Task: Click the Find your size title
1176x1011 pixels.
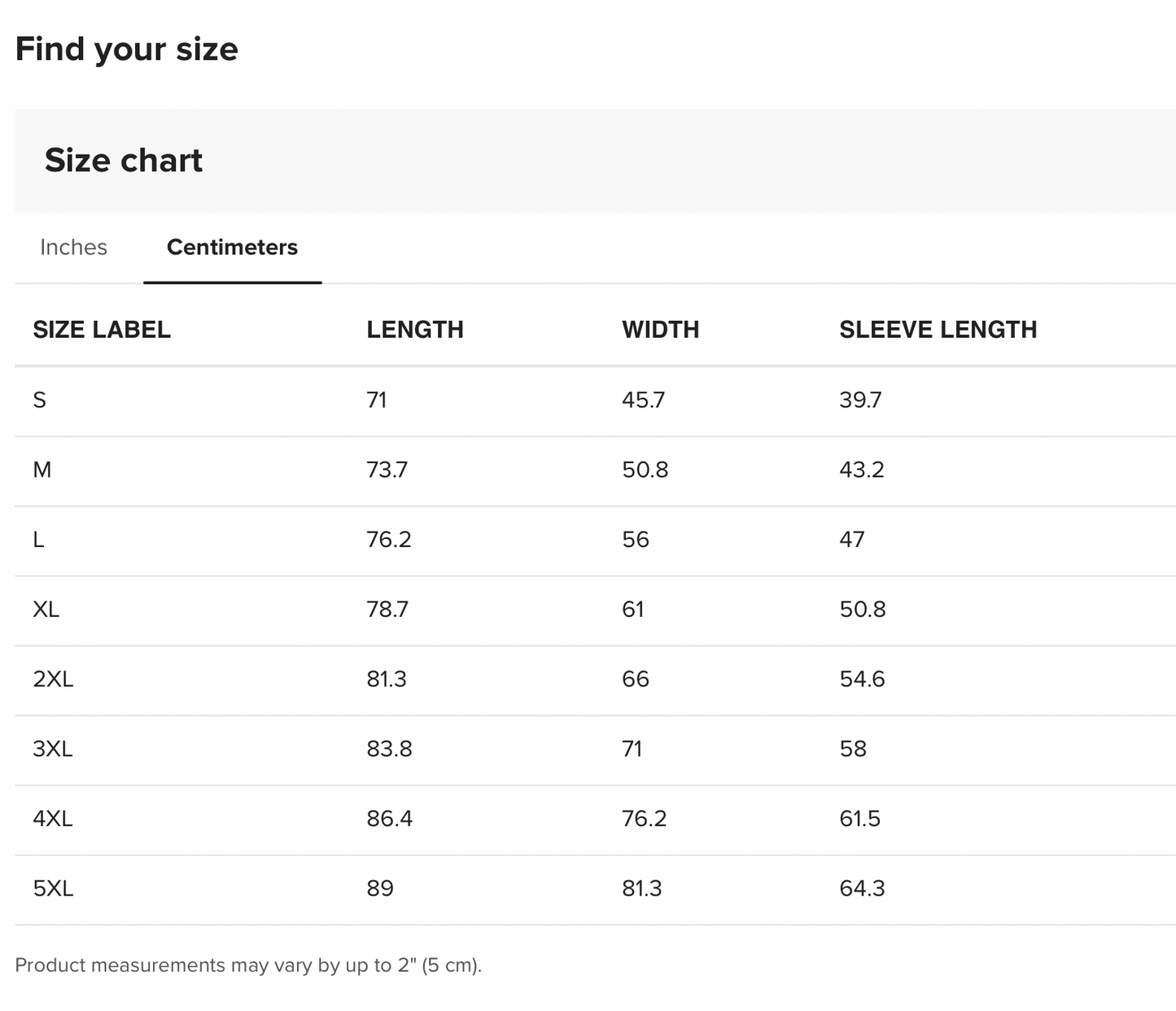Action: (x=127, y=50)
